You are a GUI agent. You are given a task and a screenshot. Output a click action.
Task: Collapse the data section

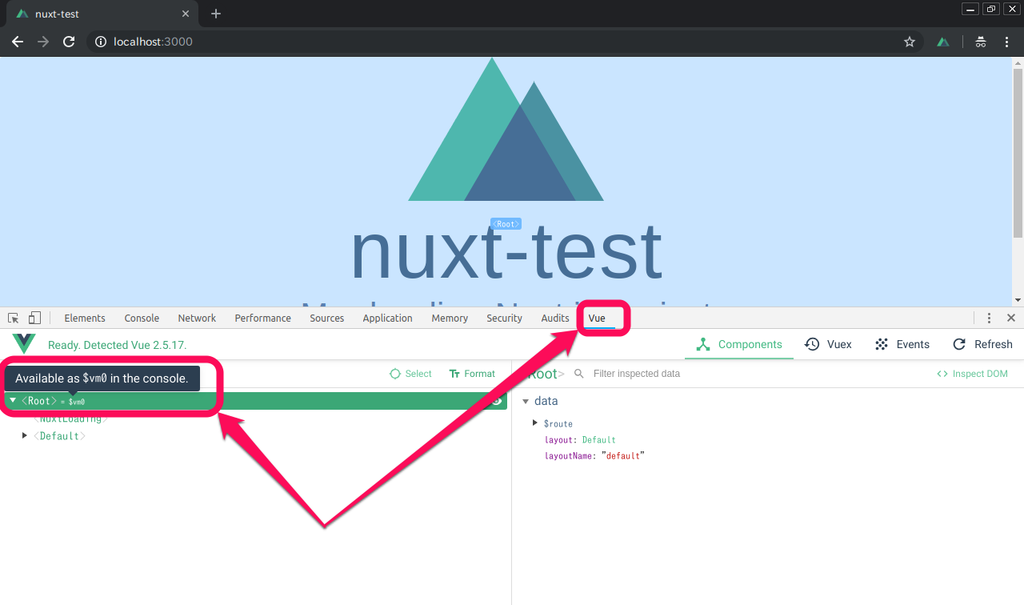(x=526, y=401)
